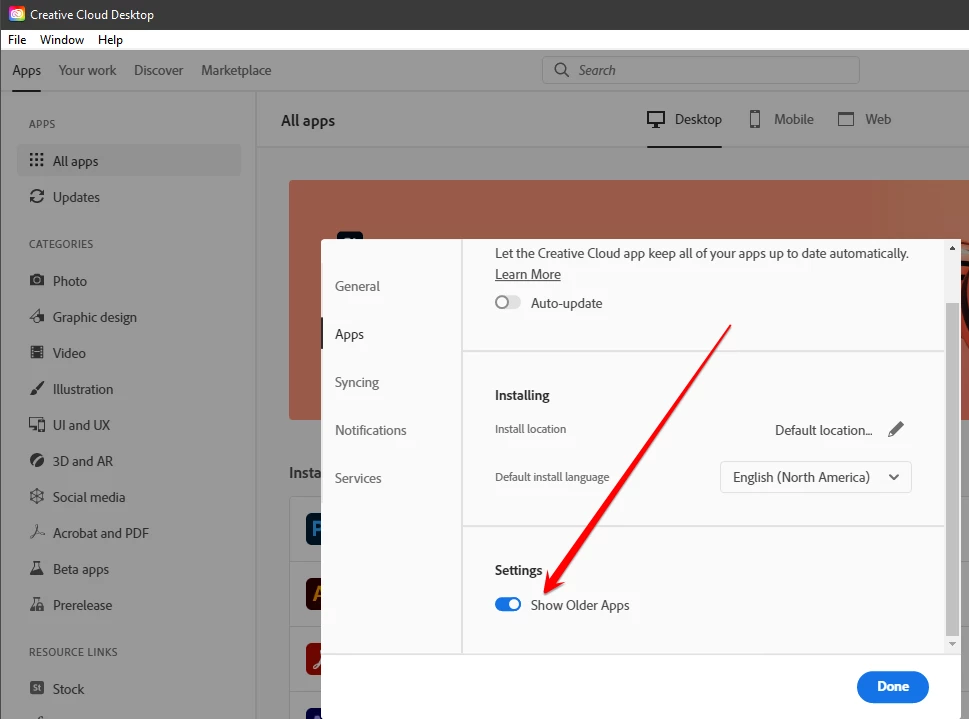
Task: Click the search magnifier icon
Action: [x=561, y=70]
